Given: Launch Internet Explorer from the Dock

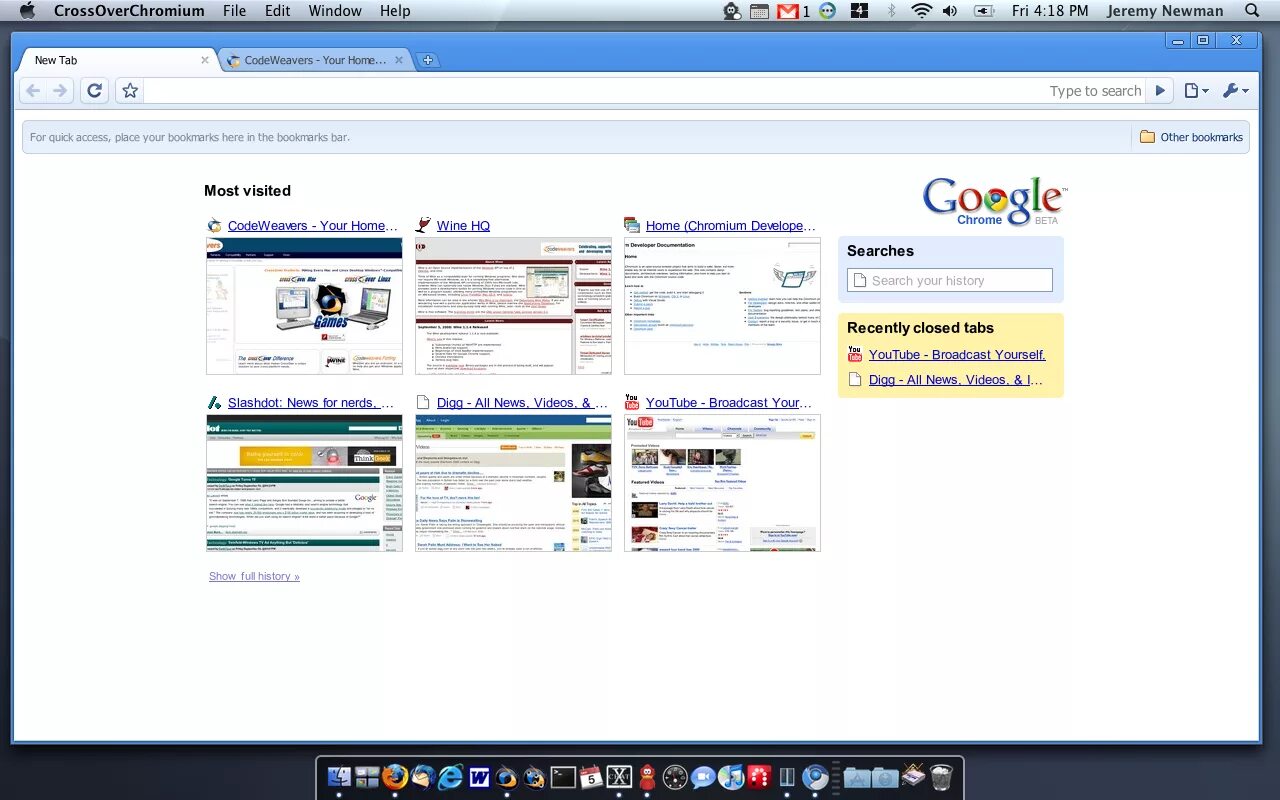Looking at the screenshot, I should (451, 776).
